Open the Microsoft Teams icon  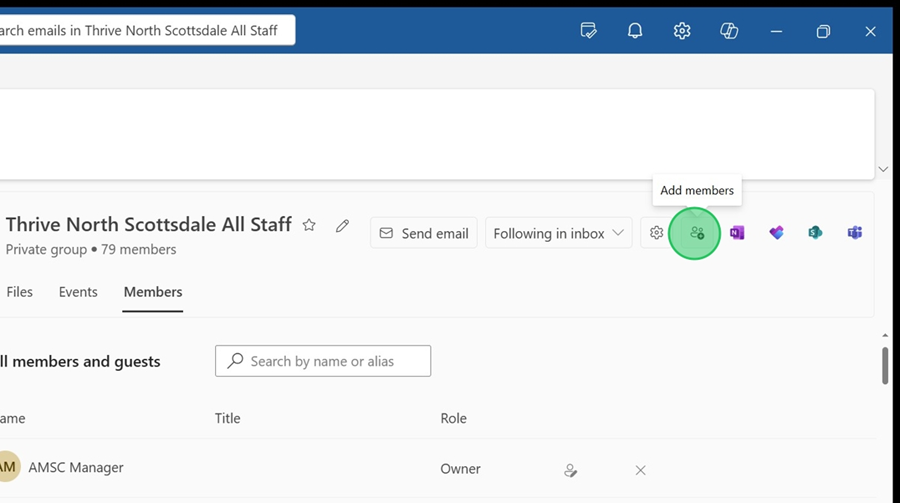point(854,233)
